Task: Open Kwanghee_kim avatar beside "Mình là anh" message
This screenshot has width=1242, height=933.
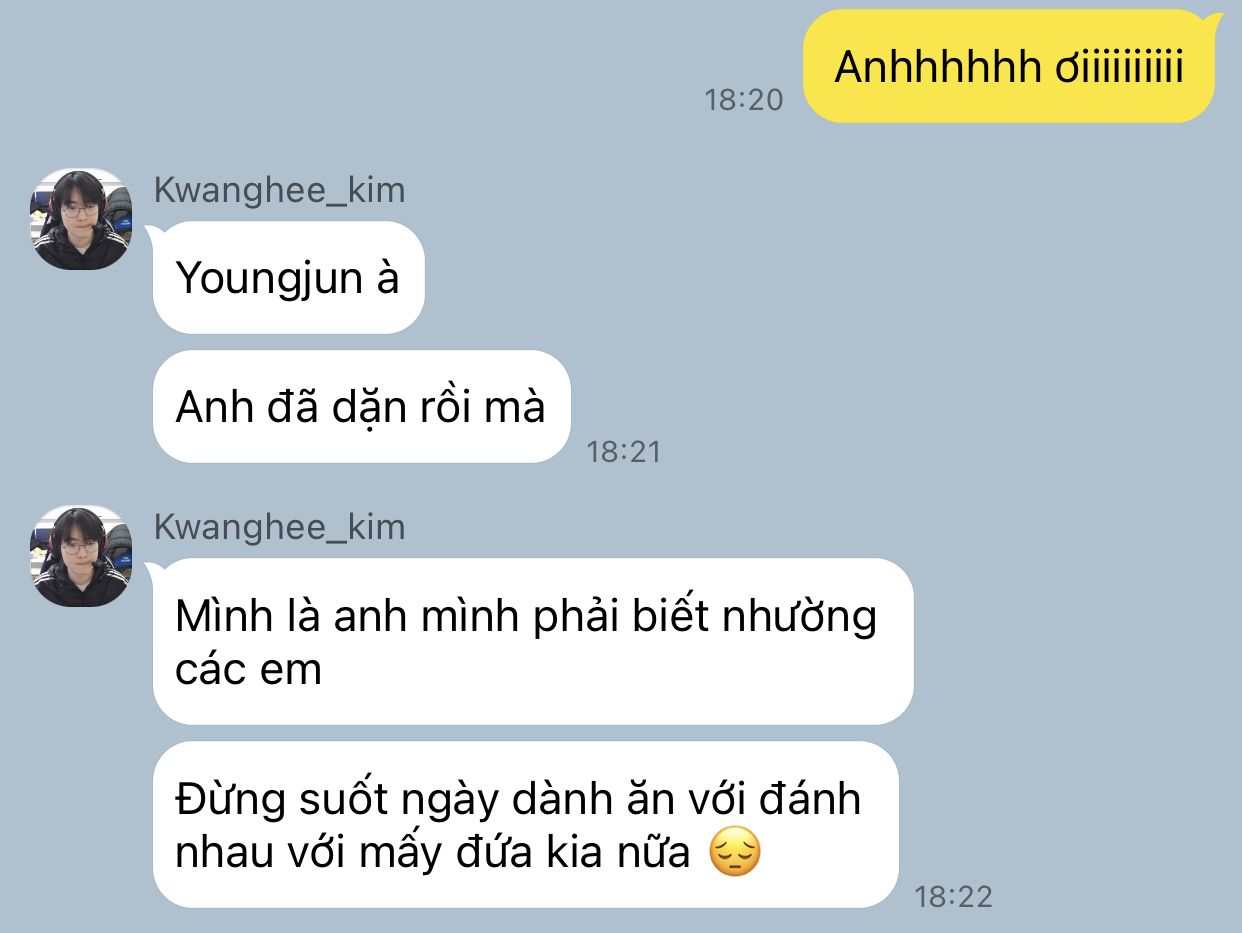Action: tap(80, 556)
